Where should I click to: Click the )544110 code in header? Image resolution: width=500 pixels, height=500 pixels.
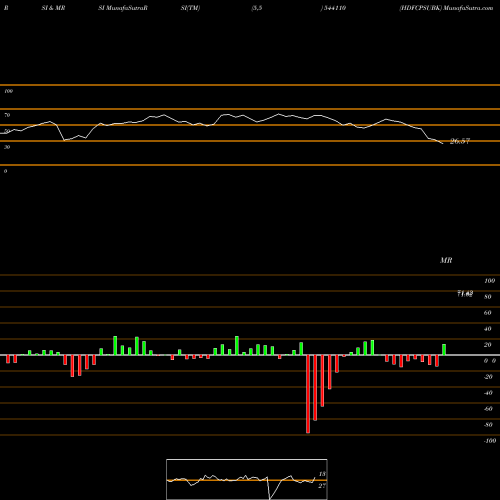333,8
